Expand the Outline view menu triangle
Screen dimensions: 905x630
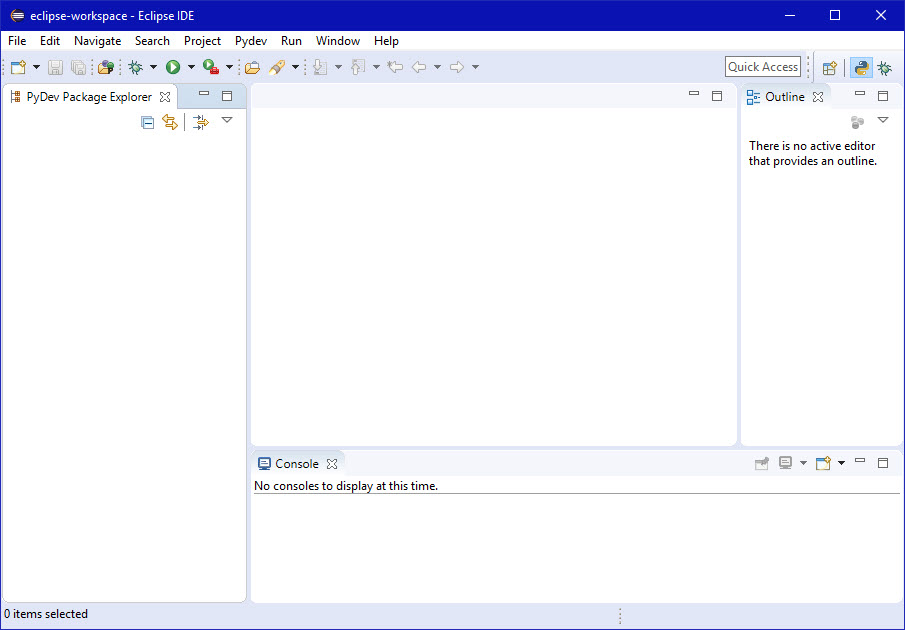point(882,121)
